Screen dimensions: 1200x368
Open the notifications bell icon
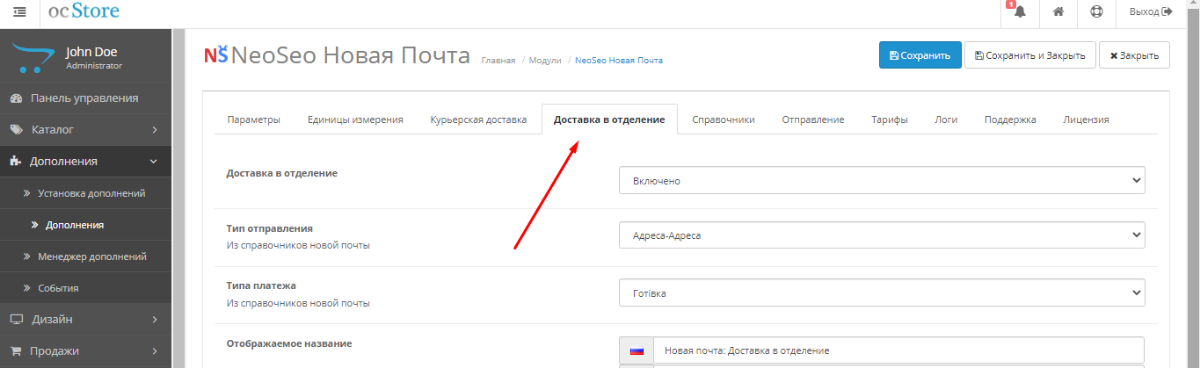tap(1019, 11)
